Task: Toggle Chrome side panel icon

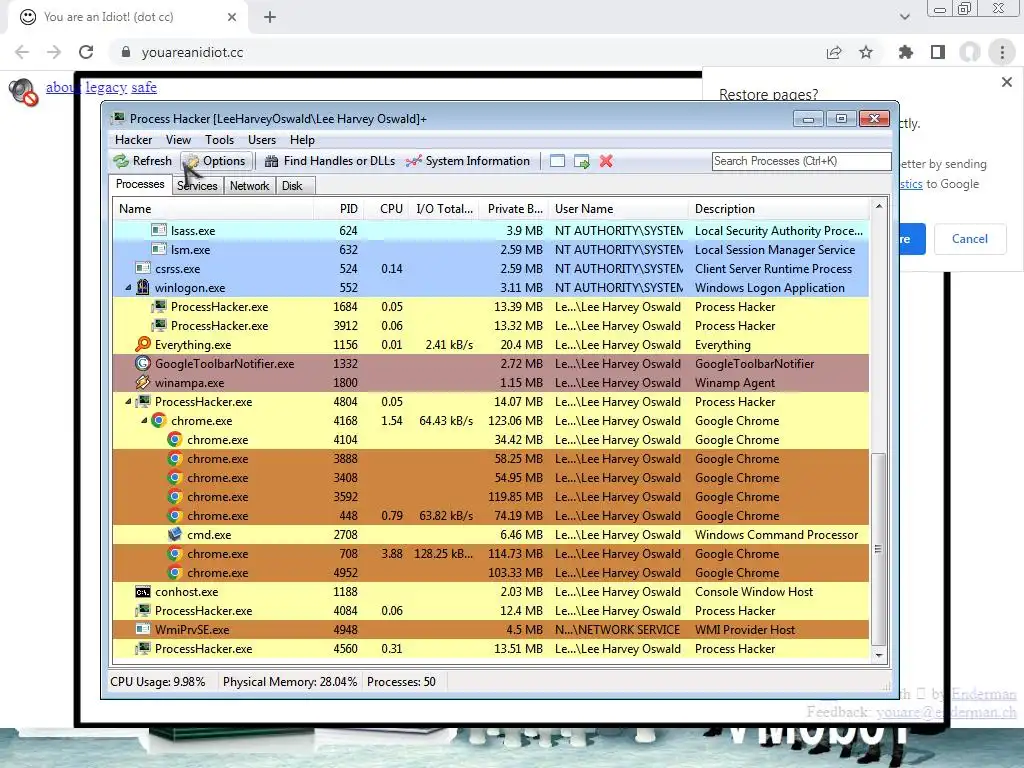Action: point(938,52)
